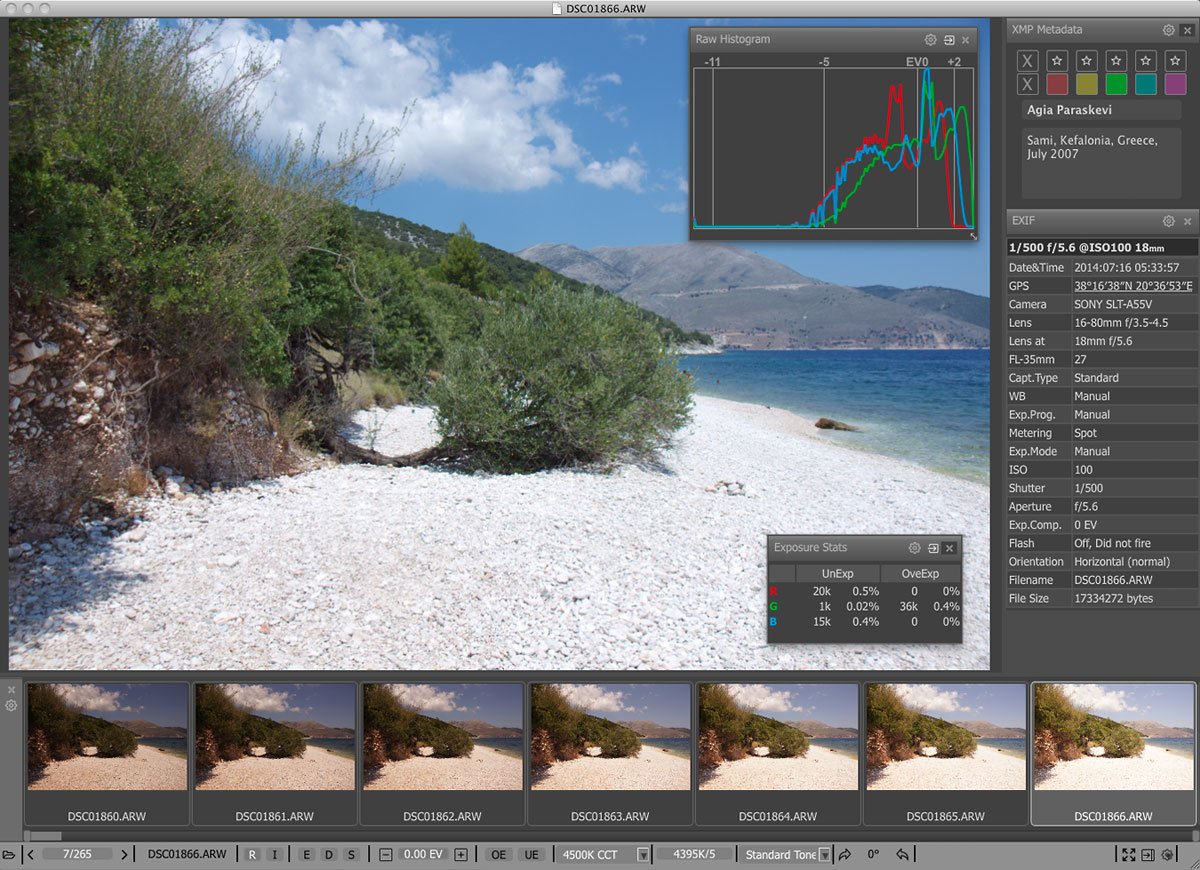
Task: Open the Raw Histogram settings gear
Action: 930,40
